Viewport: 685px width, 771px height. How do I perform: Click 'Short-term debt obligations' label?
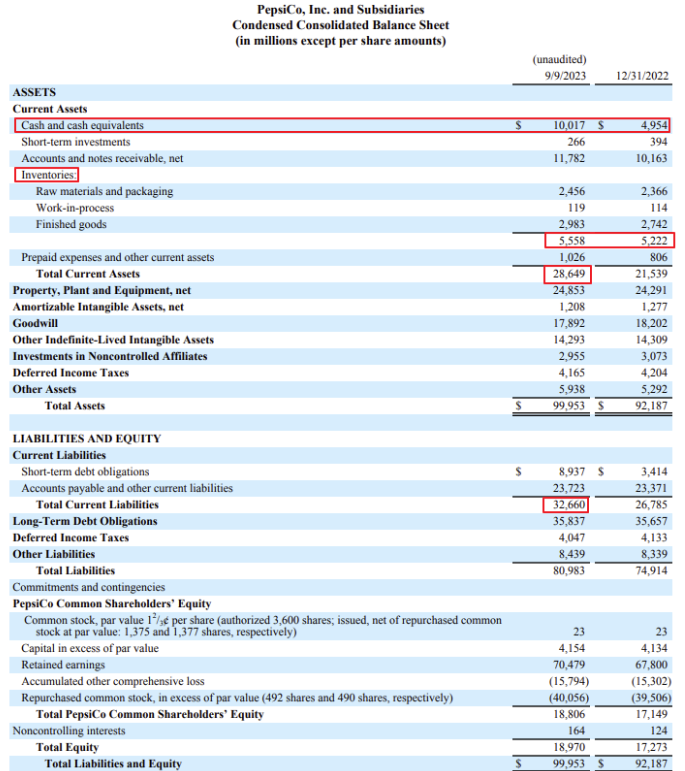pos(85,472)
